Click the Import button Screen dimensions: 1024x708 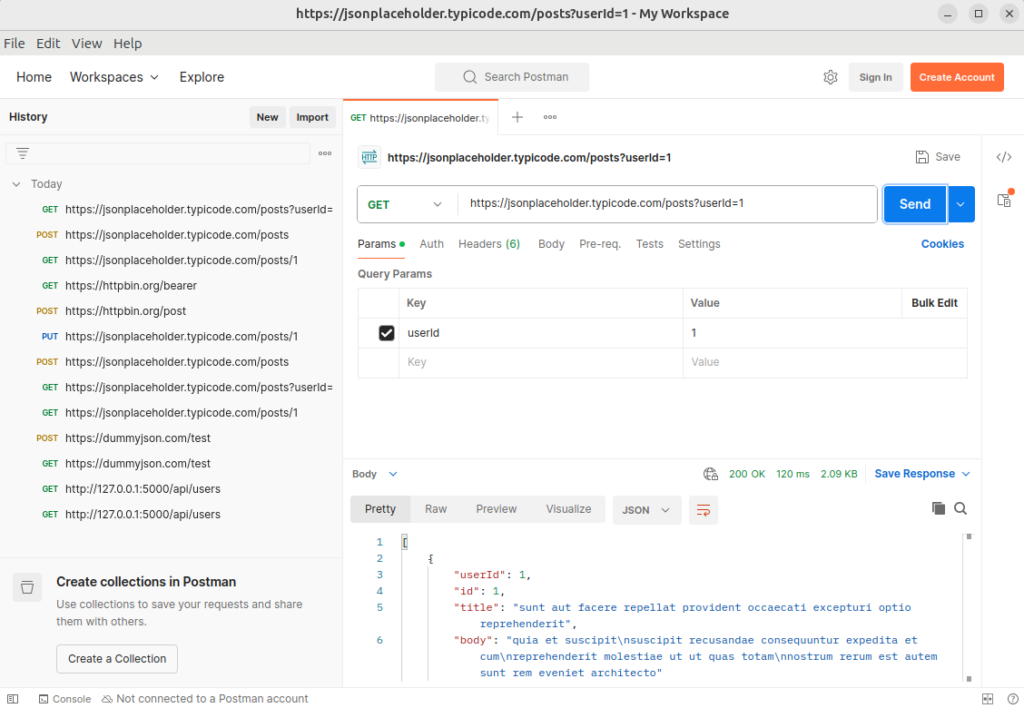click(x=312, y=118)
